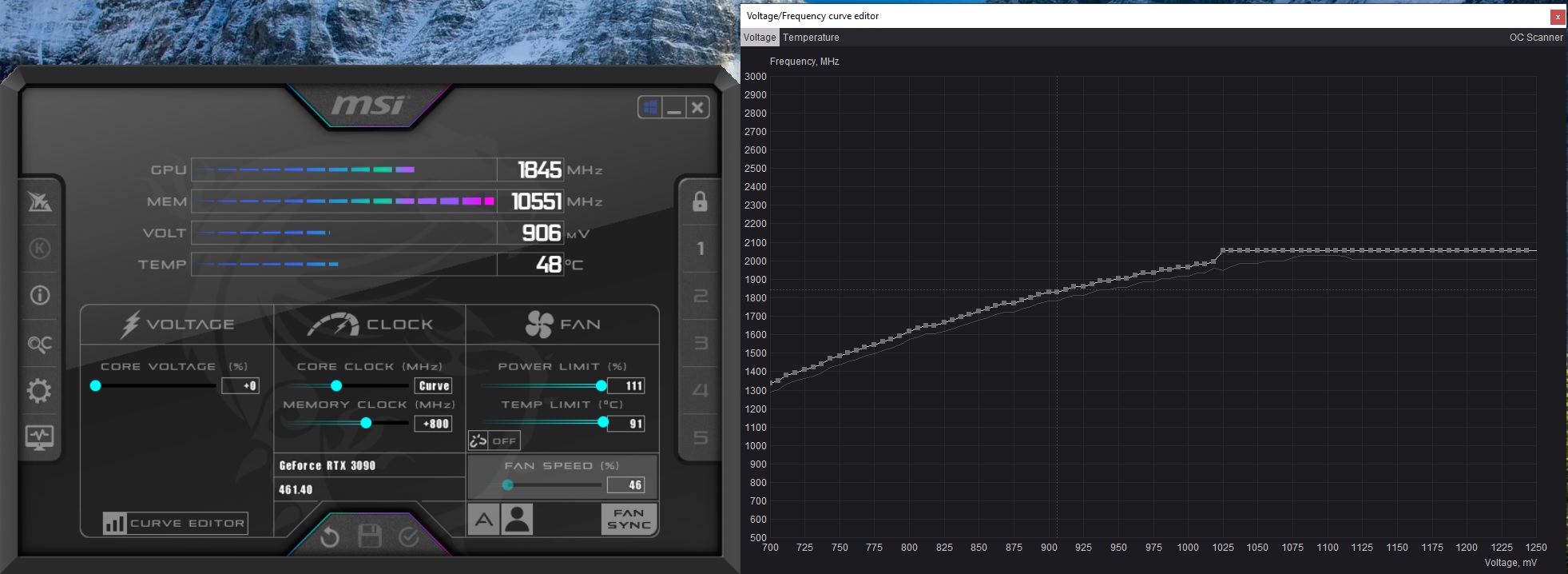The width and height of the screenshot is (1568, 574).
Task: Open Afterburner settings gear icon
Action: (39, 391)
